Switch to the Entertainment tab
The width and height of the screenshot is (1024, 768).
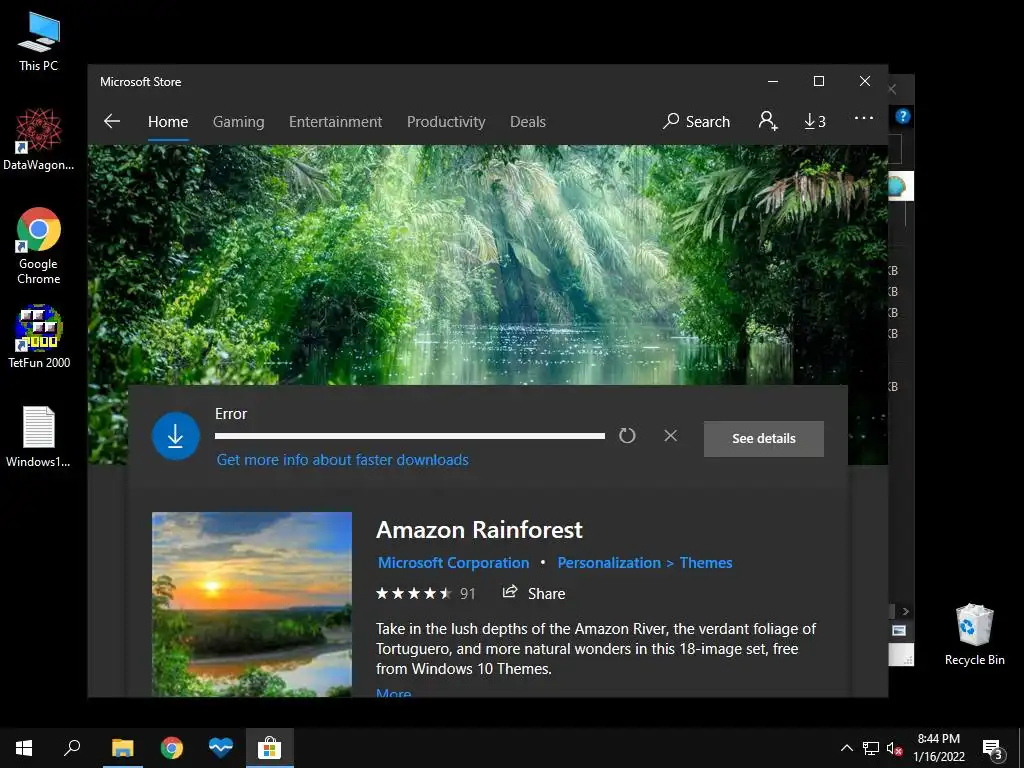(336, 121)
